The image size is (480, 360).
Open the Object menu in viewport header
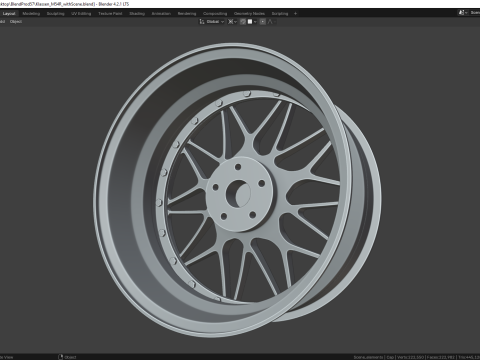click(x=16, y=22)
